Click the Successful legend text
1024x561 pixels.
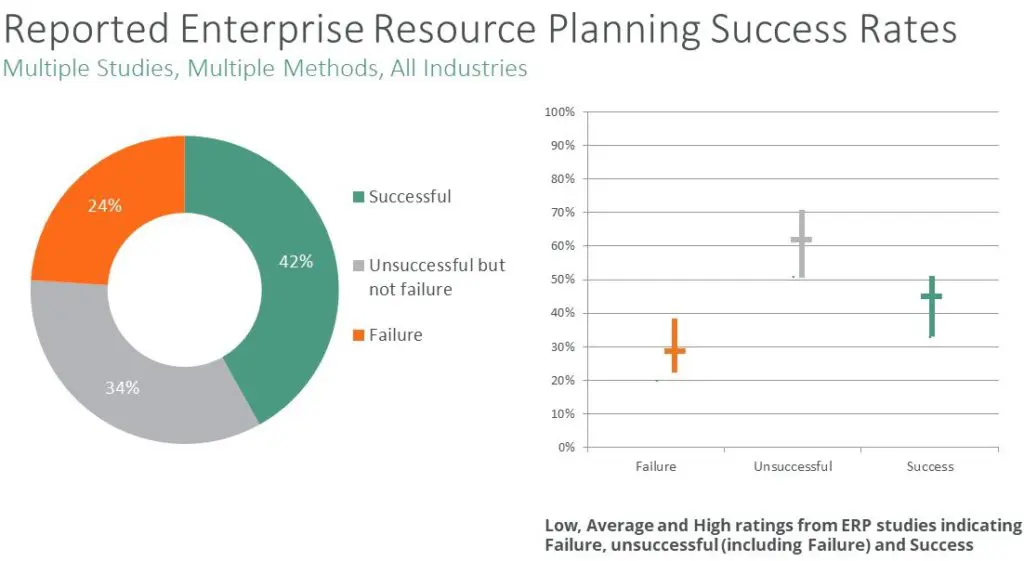[409, 197]
